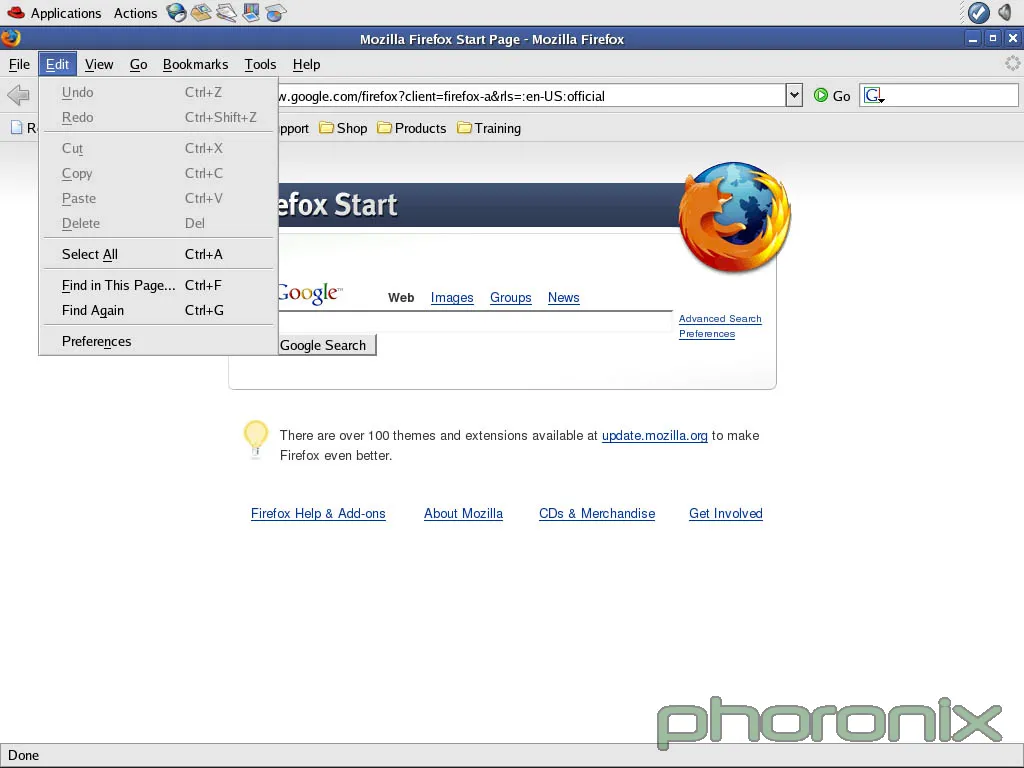Click the Back arrow in the navigation toolbar
1024x768 pixels.
tap(18, 95)
